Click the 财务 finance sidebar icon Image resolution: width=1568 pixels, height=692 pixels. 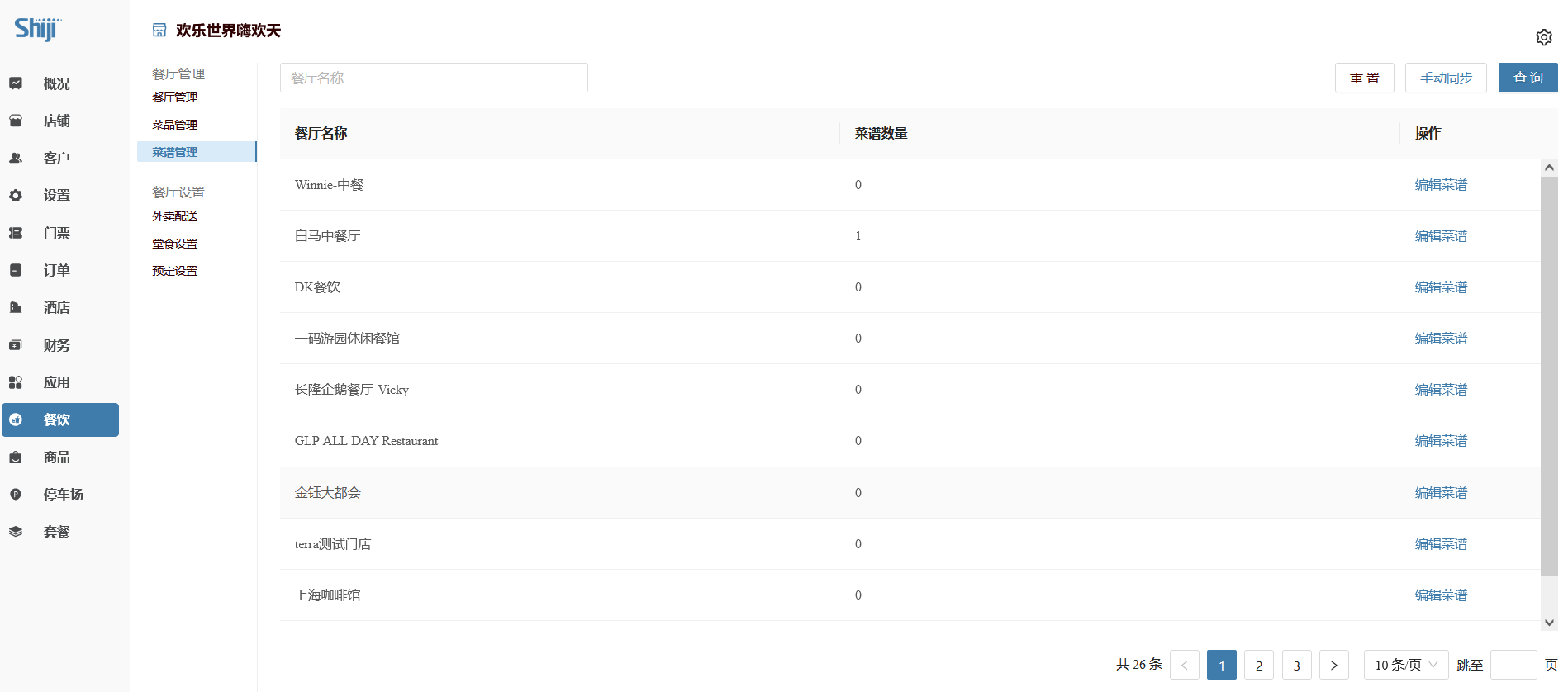point(16,345)
